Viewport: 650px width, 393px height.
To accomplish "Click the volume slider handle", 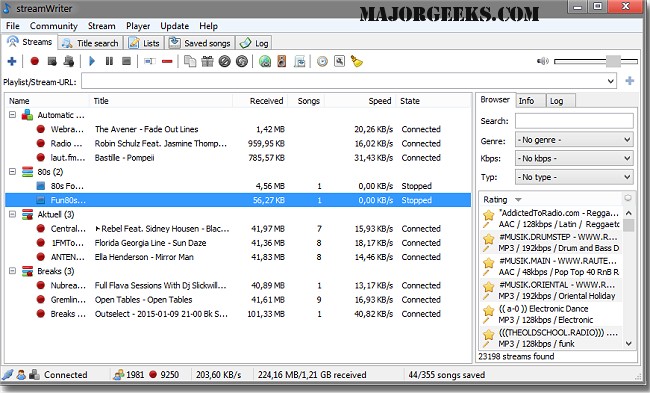I will (614, 61).
